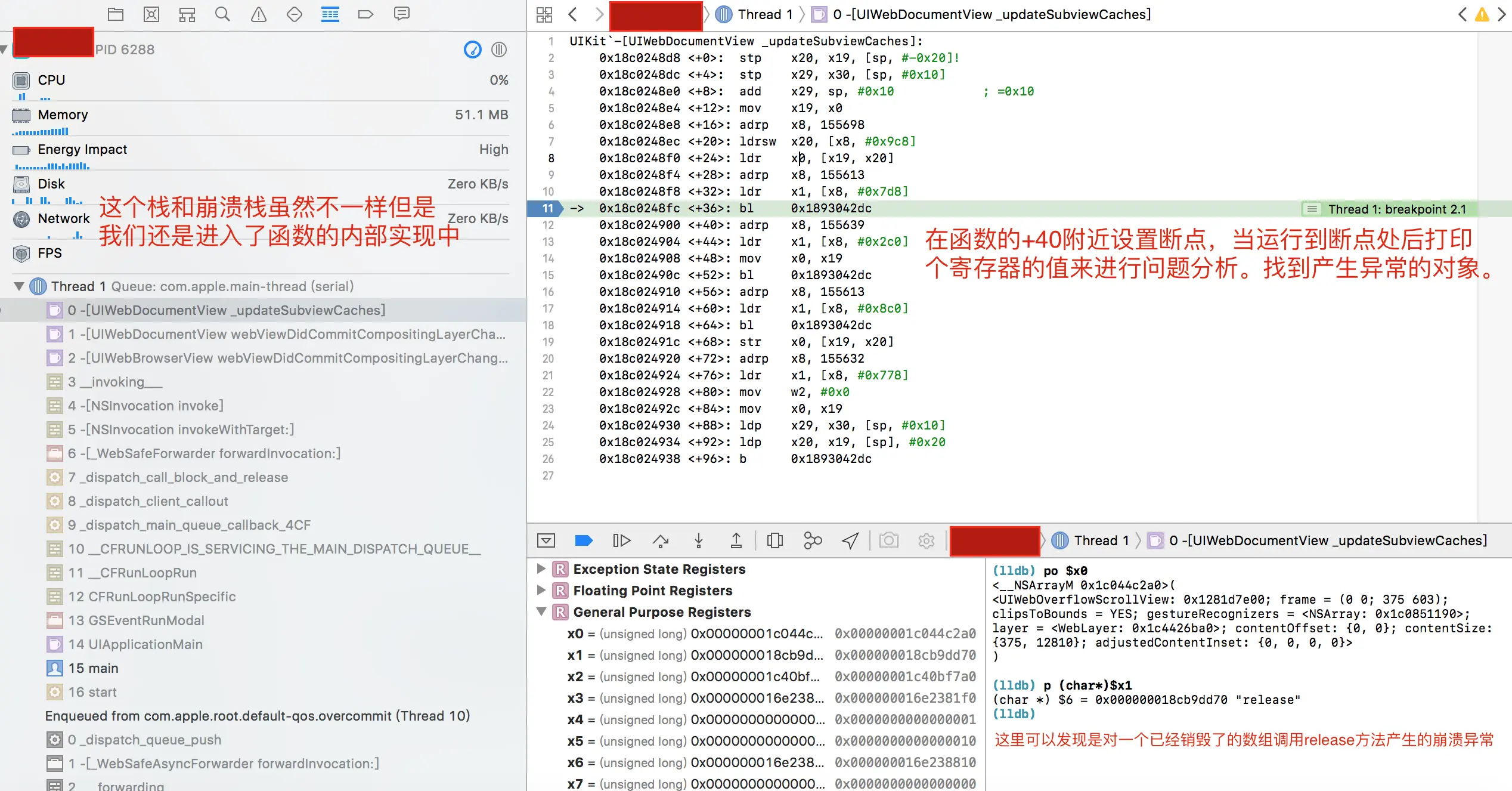Click the step into debug button
Image resolution: width=1512 pixels, height=791 pixels.
tap(699, 540)
